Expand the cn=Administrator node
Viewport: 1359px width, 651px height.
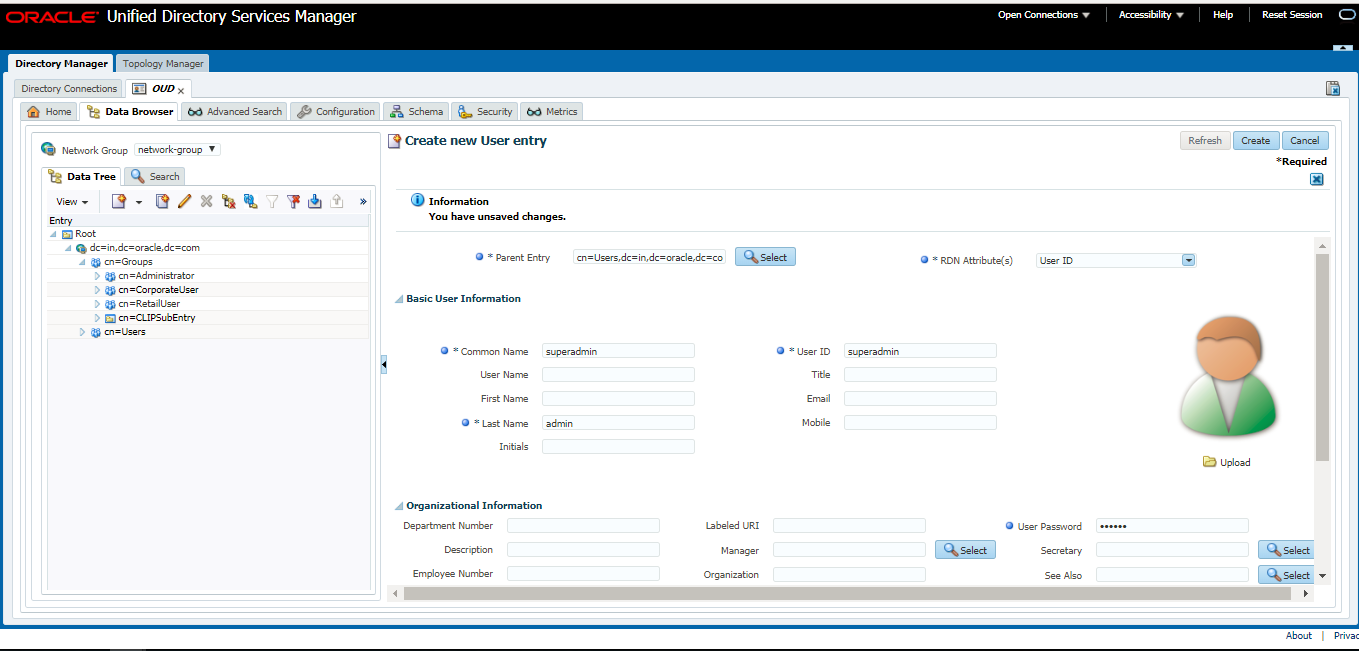[x=97, y=276]
